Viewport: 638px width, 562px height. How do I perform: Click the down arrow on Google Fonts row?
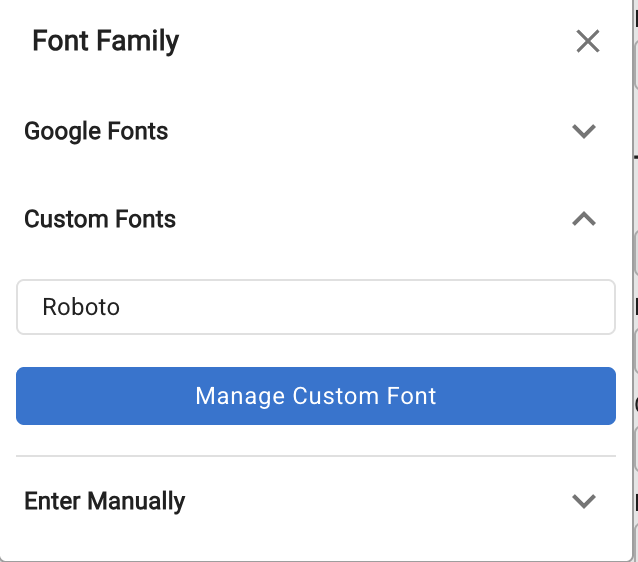[584, 131]
